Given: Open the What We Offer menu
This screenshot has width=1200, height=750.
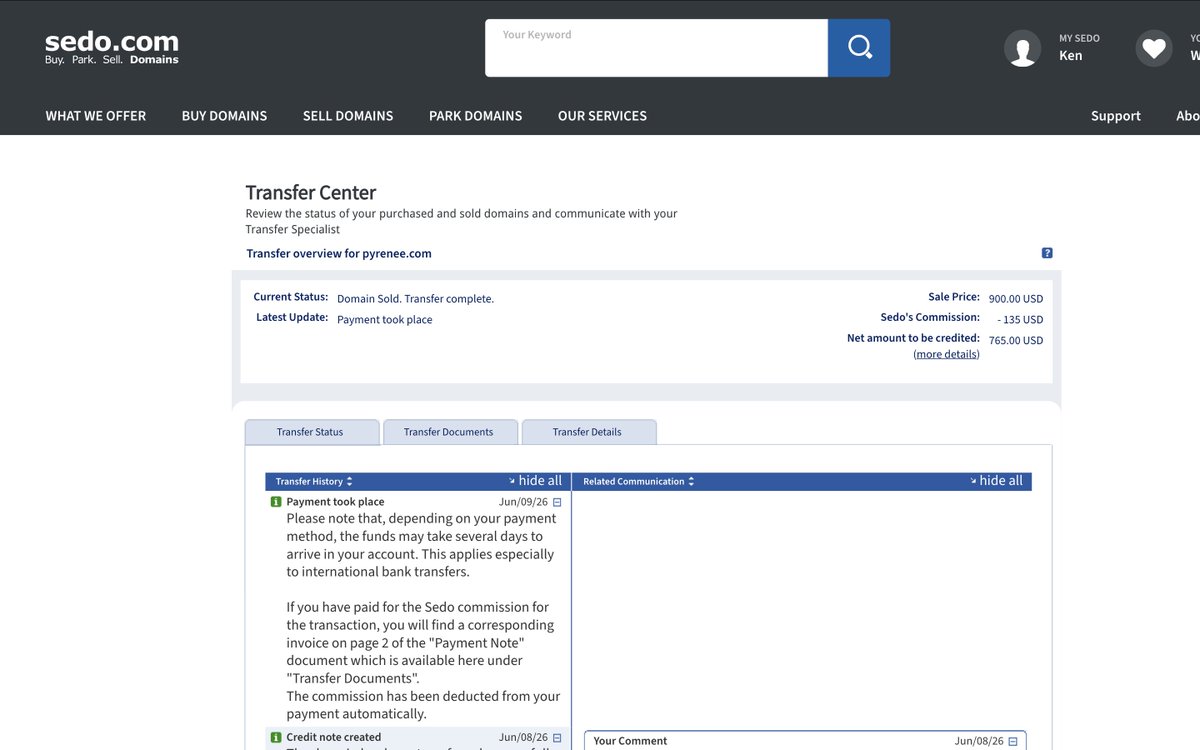Looking at the screenshot, I should 96,116.
